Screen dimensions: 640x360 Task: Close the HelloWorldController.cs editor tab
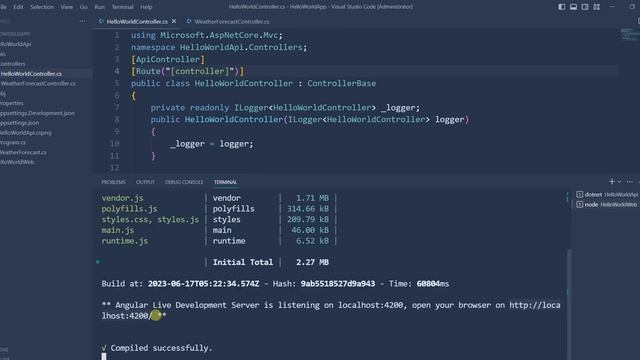pyautogui.click(x=174, y=21)
